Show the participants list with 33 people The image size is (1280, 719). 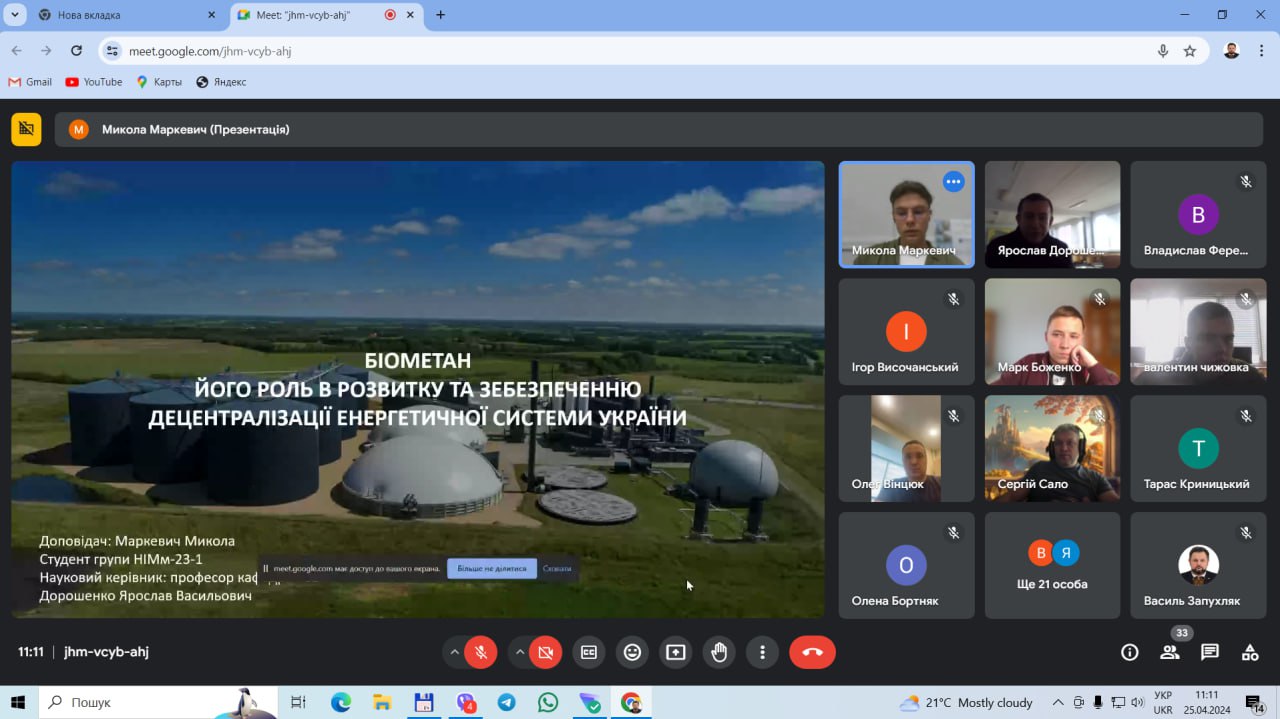tap(1170, 651)
